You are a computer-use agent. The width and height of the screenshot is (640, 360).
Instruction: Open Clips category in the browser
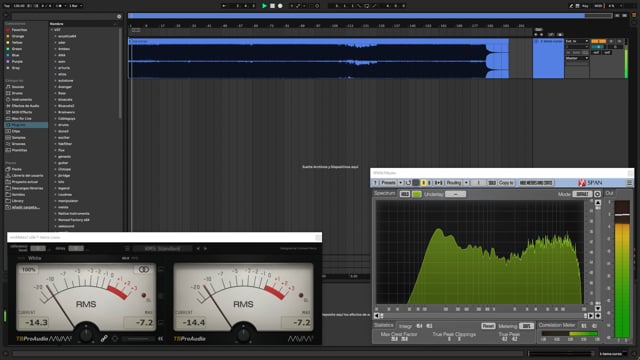coord(16,131)
